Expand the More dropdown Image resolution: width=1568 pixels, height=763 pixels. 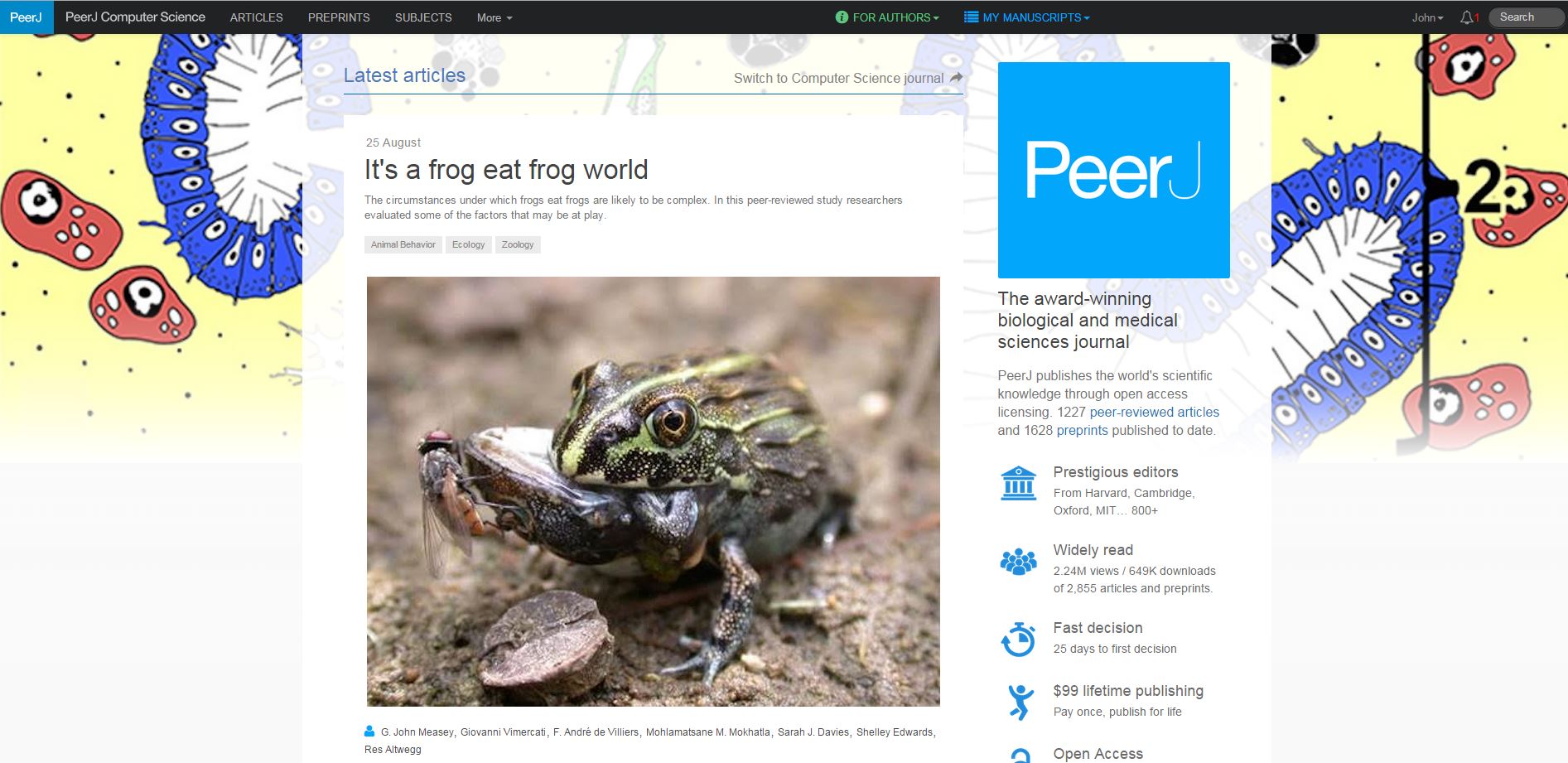tap(495, 17)
